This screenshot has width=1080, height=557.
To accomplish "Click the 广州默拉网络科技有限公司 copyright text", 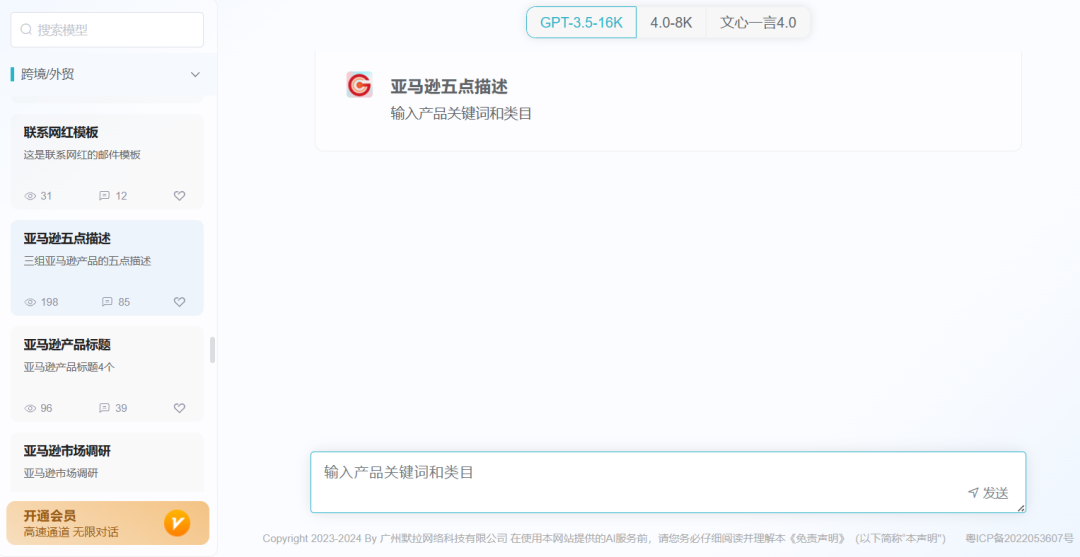I will 444,538.
